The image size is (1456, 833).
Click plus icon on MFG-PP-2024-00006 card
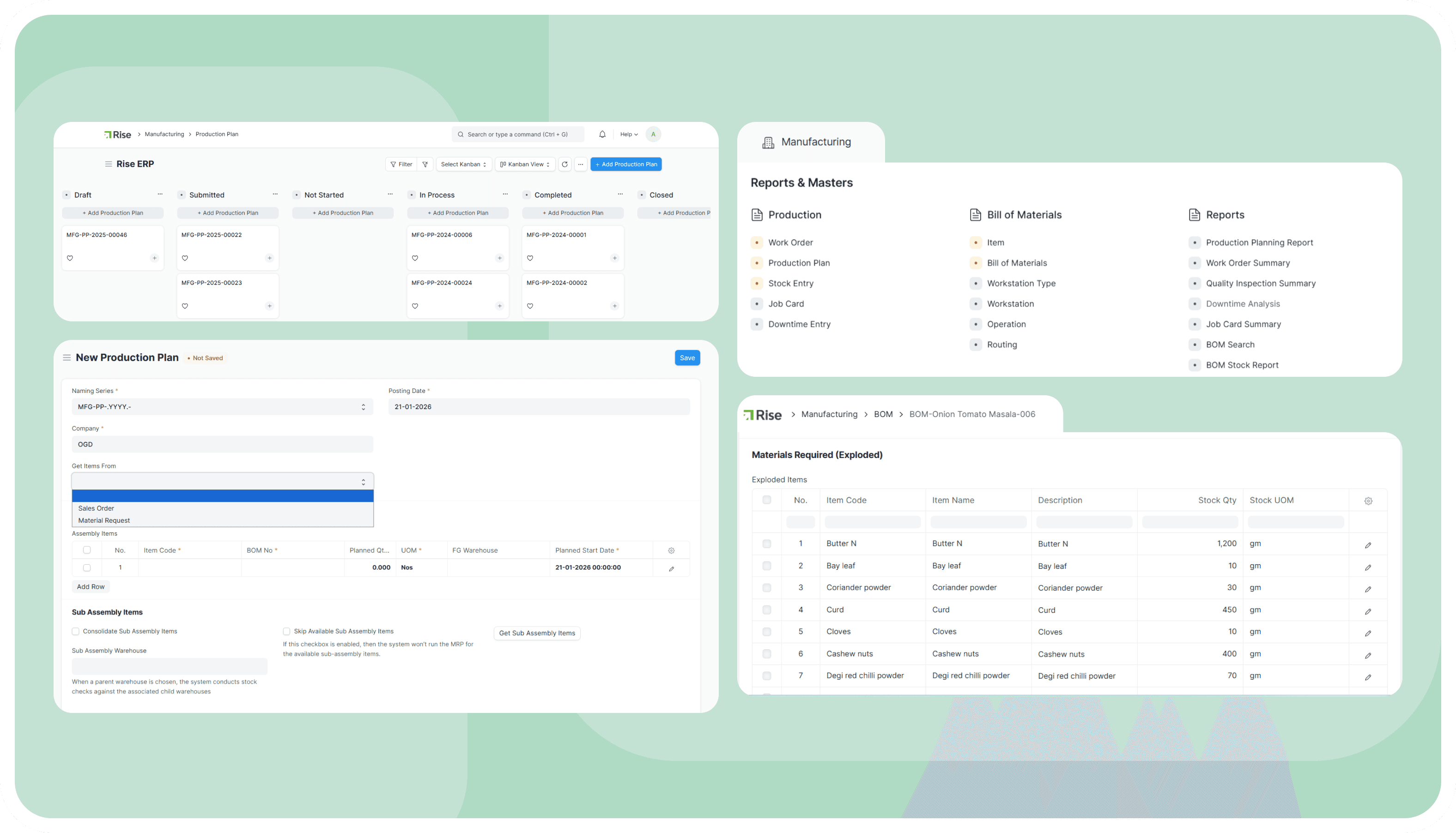500,258
